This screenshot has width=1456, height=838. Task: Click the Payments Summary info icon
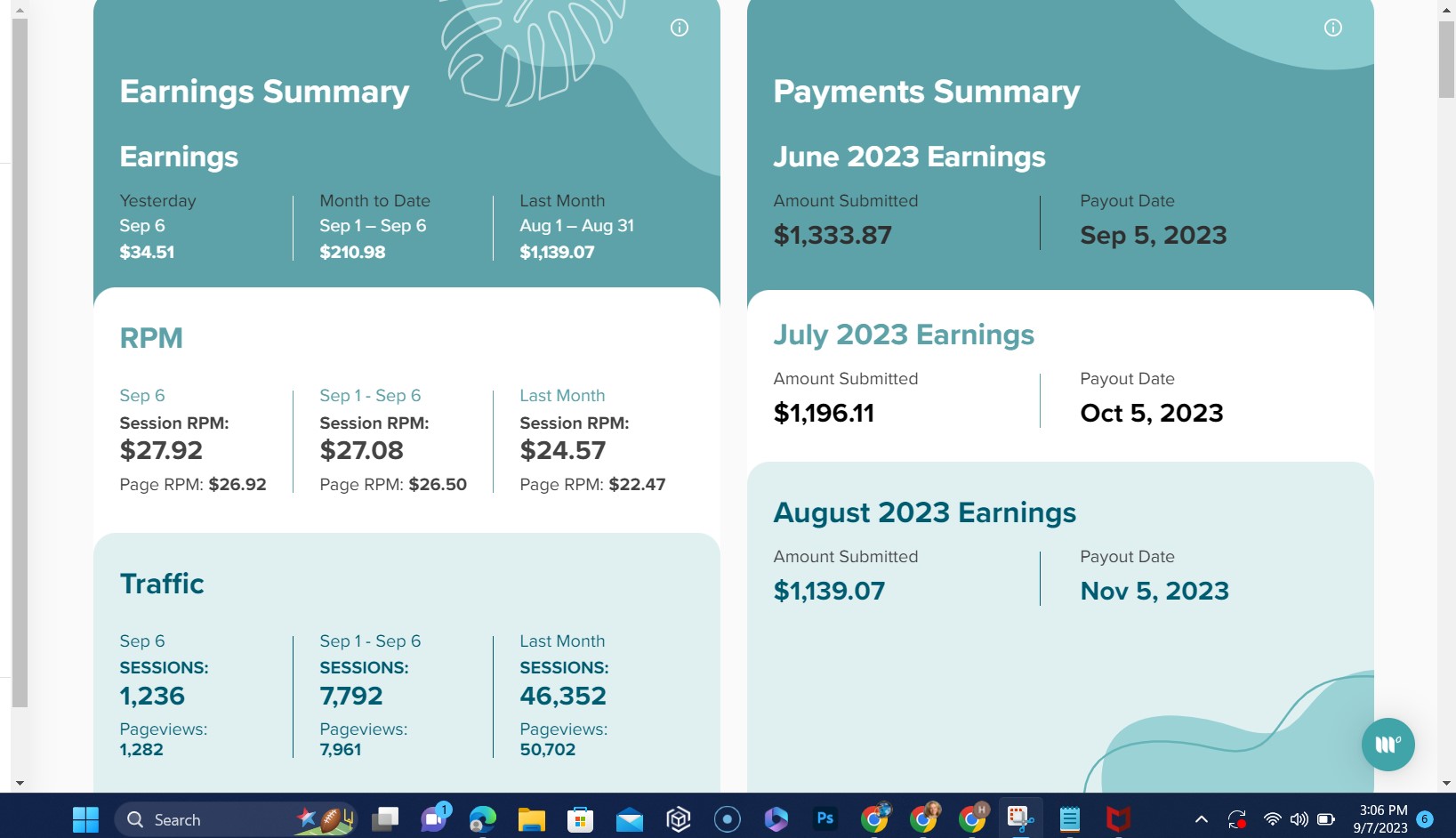(x=1333, y=28)
